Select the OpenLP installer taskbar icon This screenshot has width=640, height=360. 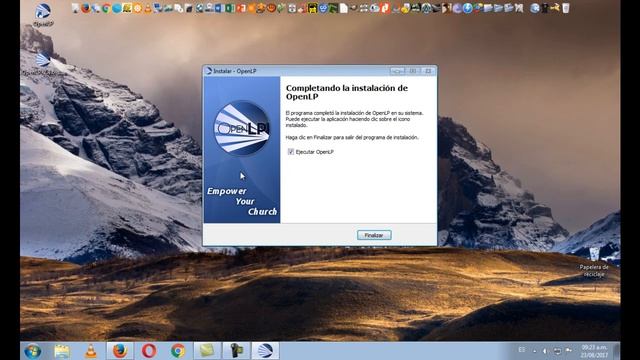pyautogui.click(x=265, y=351)
